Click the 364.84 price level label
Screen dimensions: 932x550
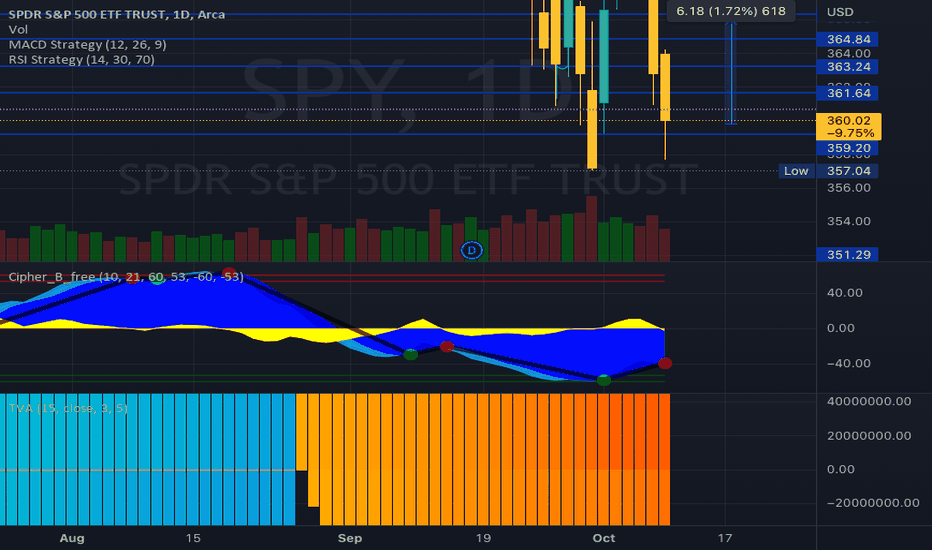click(x=848, y=39)
